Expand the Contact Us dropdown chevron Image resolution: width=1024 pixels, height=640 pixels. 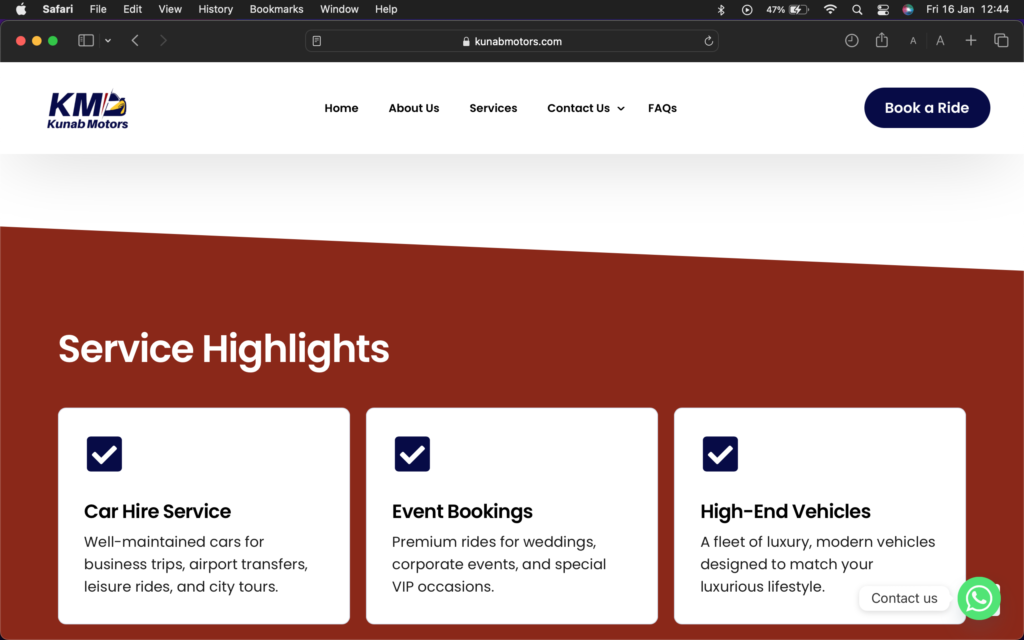[x=621, y=109]
